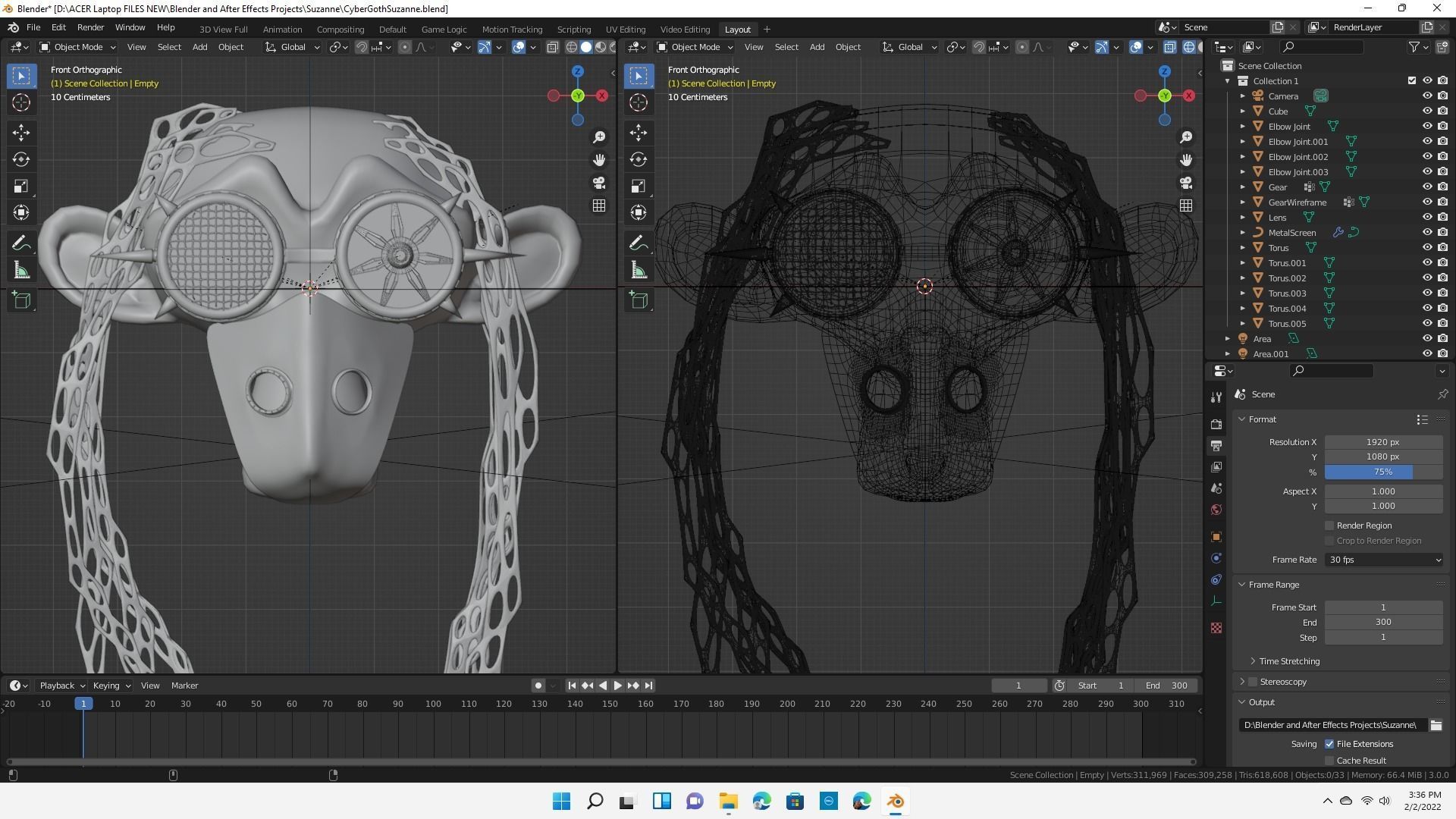
Task: Open the Object properties tab
Action: coord(1216,537)
